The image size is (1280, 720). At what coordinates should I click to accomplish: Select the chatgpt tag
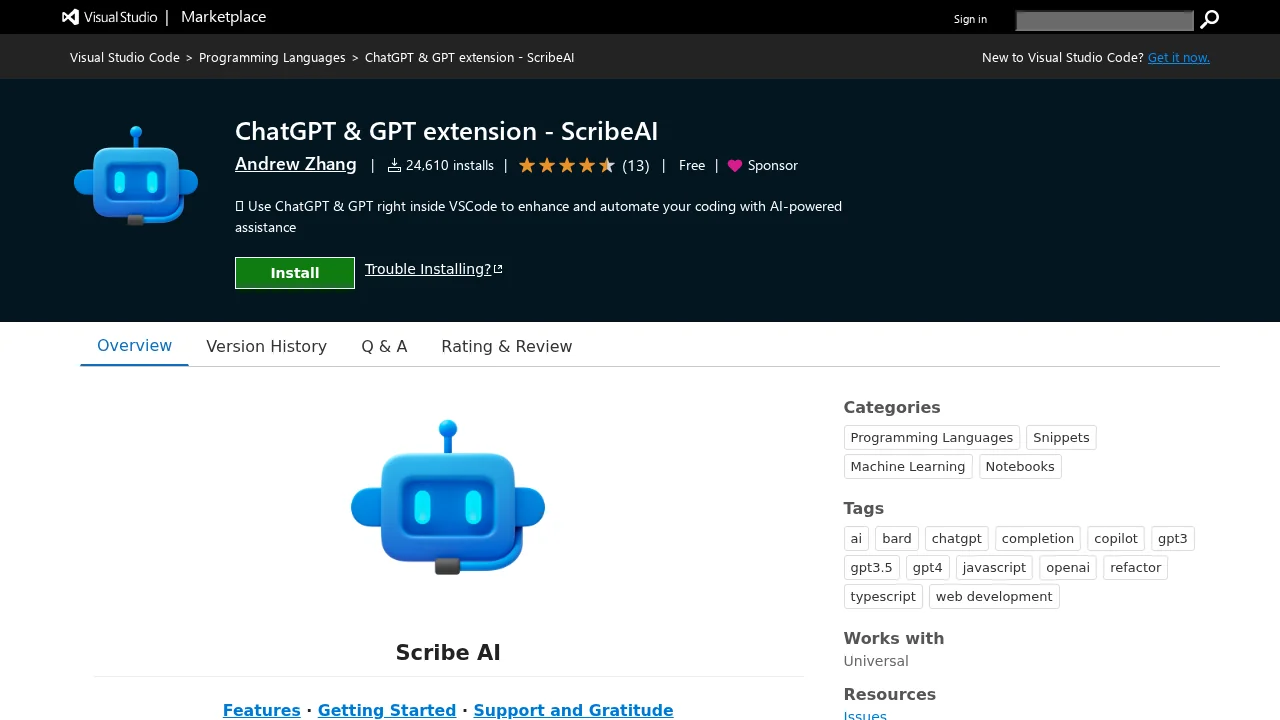point(956,538)
